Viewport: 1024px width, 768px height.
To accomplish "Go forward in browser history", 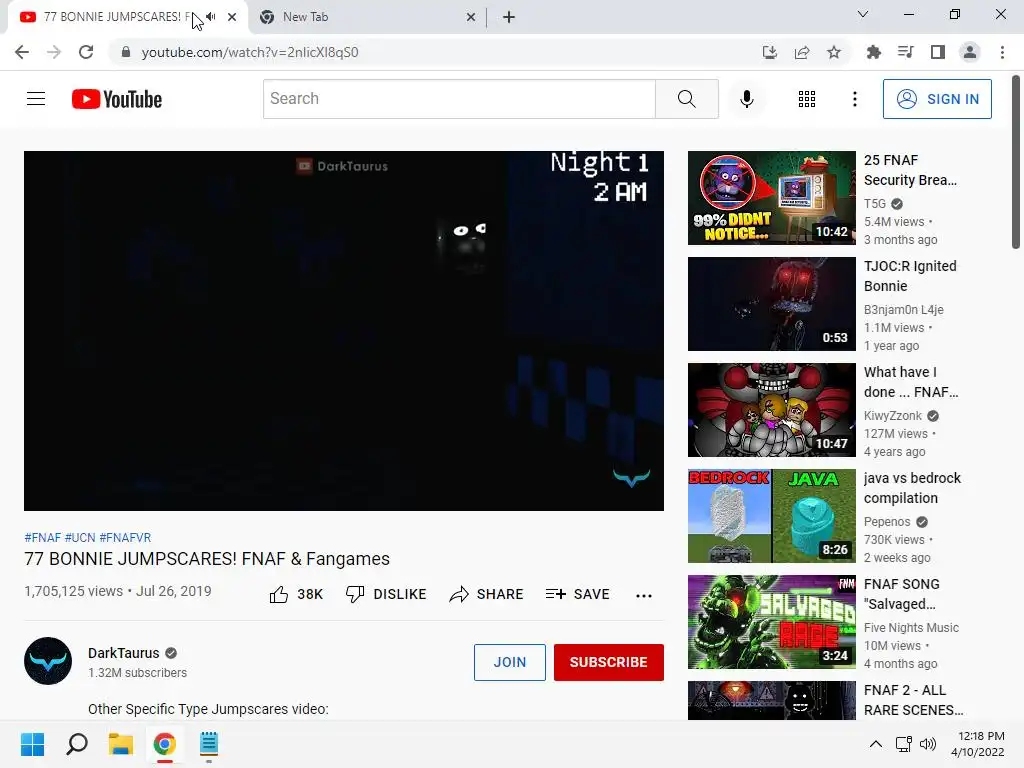I will (54, 52).
